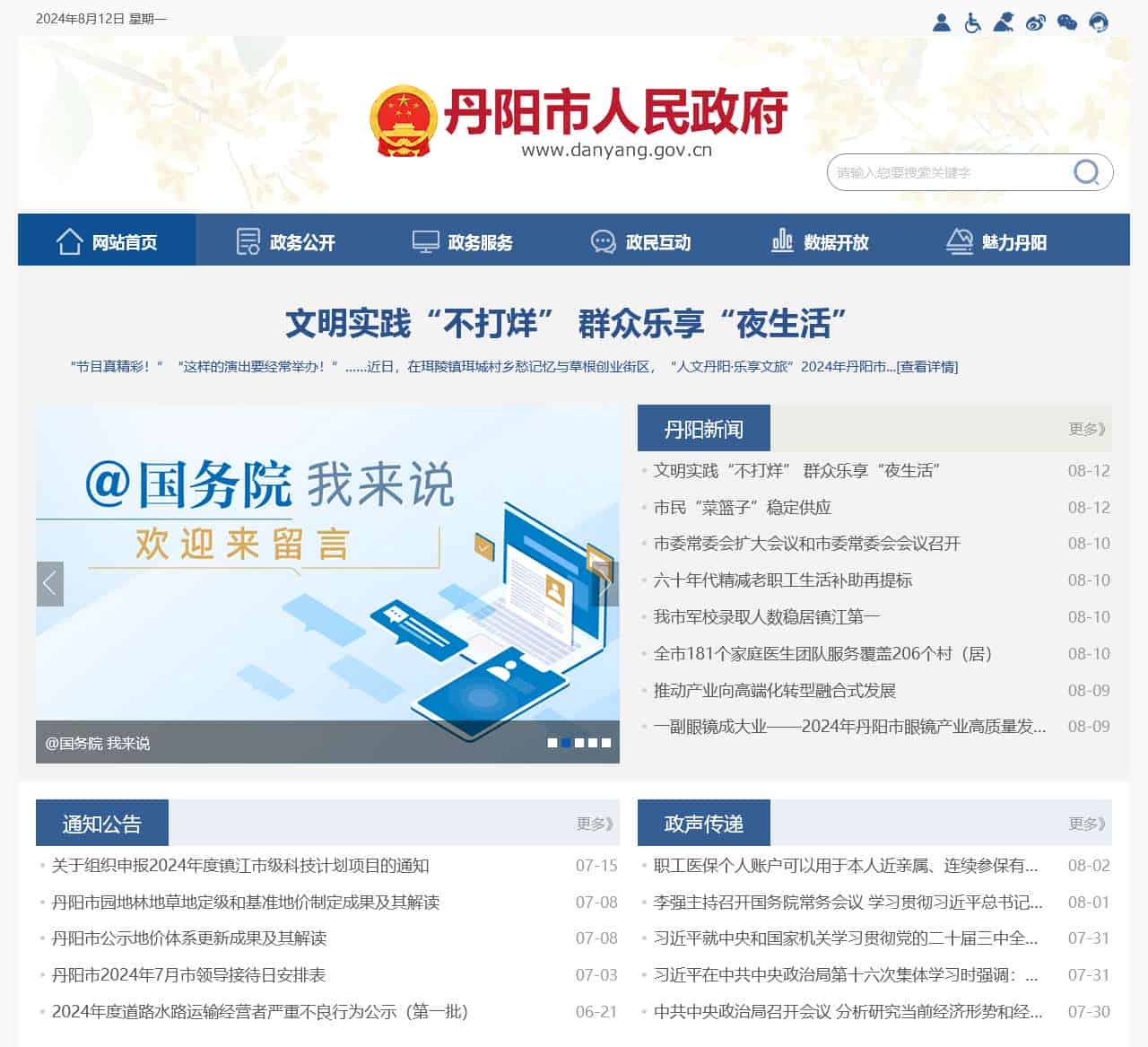Open the 政务公开 navigation menu
The width and height of the screenshot is (1148, 1047).
coord(285,242)
